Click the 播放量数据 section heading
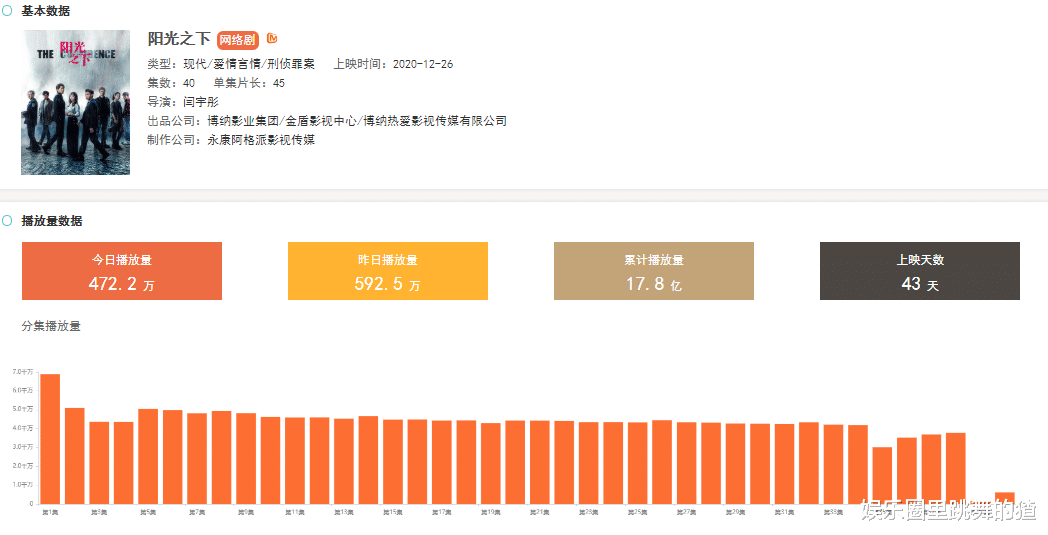1048x535 pixels. point(52,221)
